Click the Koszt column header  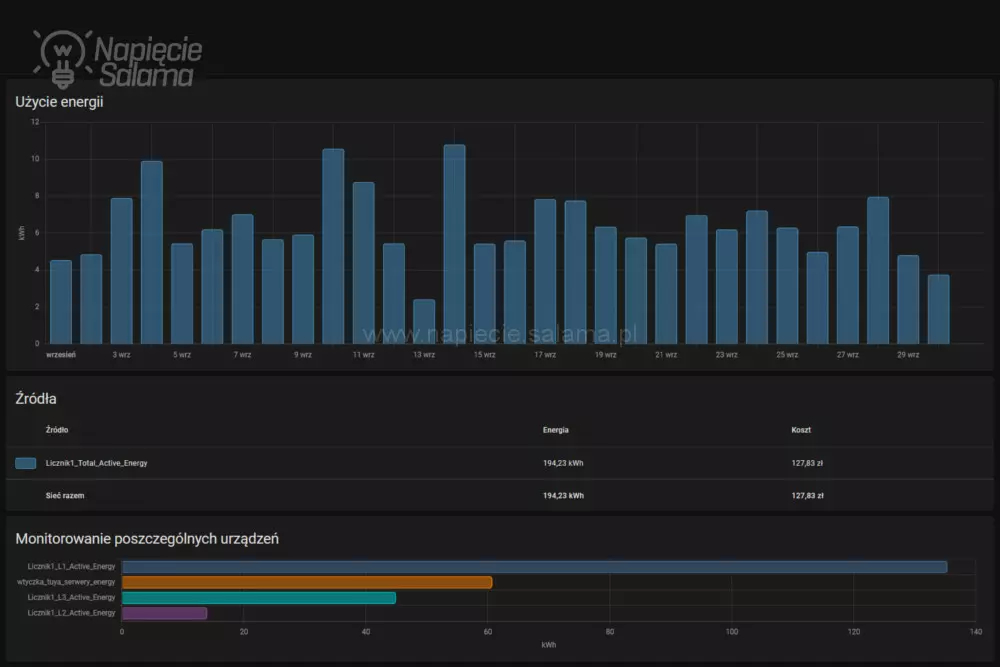coord(801,430)
